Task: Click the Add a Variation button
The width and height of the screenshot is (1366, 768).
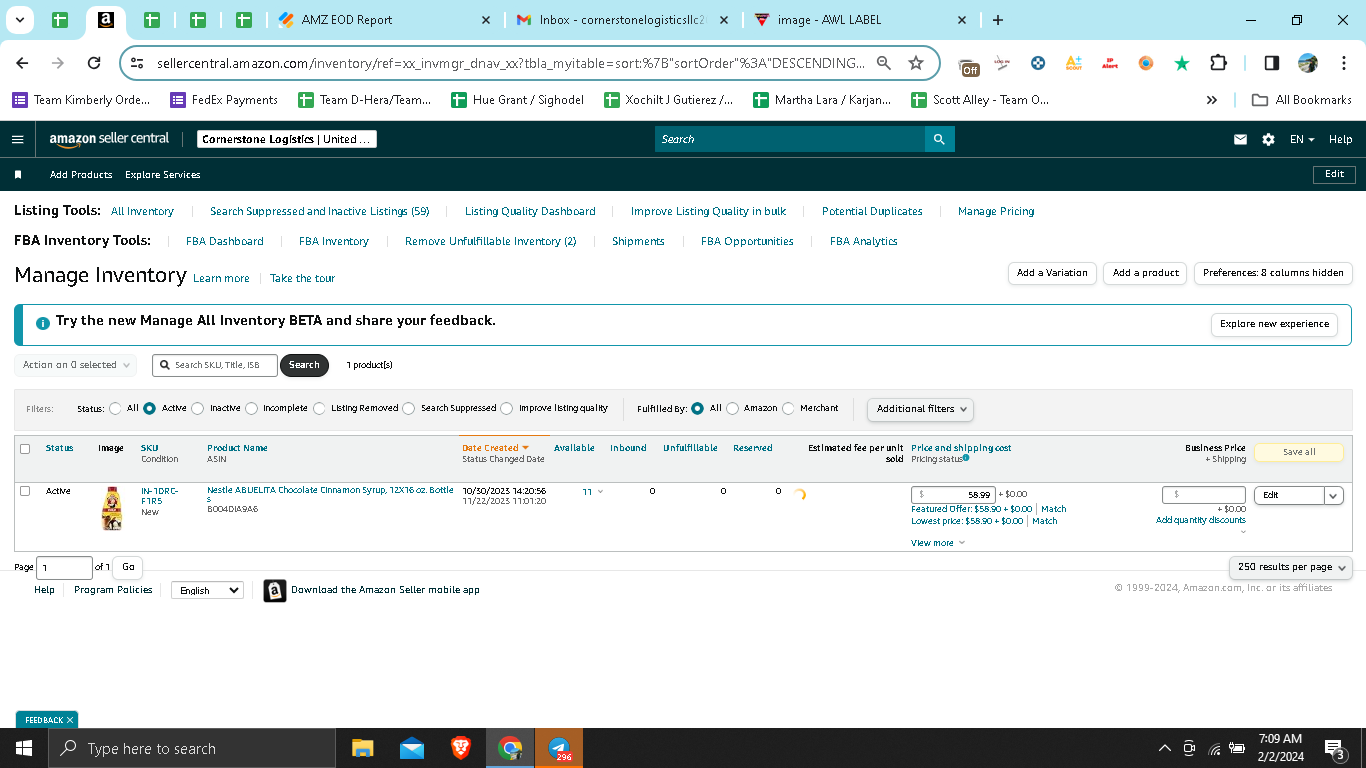Action: click(x=1052, y=273)
